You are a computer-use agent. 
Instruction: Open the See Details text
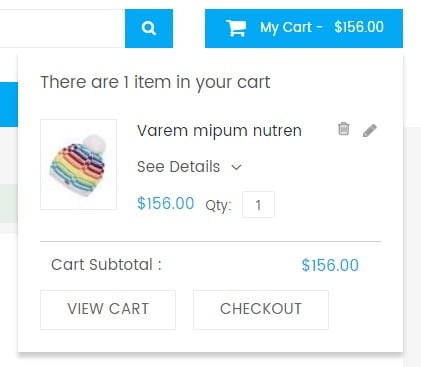coord(178,166)
